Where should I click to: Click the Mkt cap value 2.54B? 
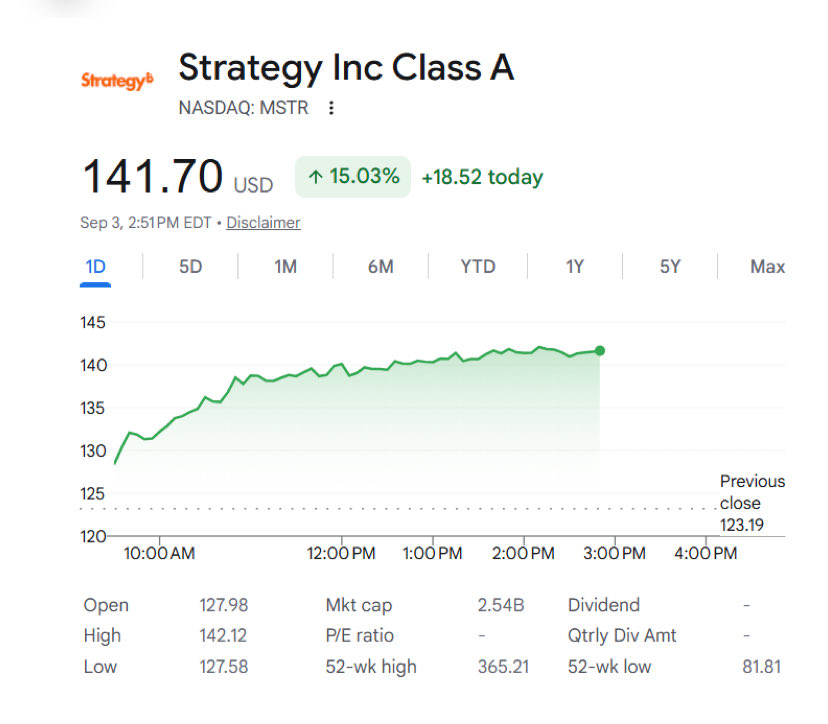[x=501, y=605]
